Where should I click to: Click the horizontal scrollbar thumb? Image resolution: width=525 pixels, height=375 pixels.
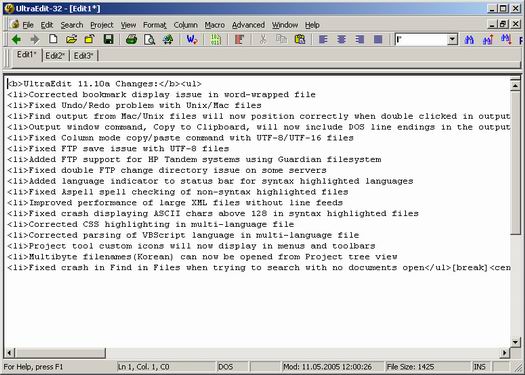click(60, 353)
